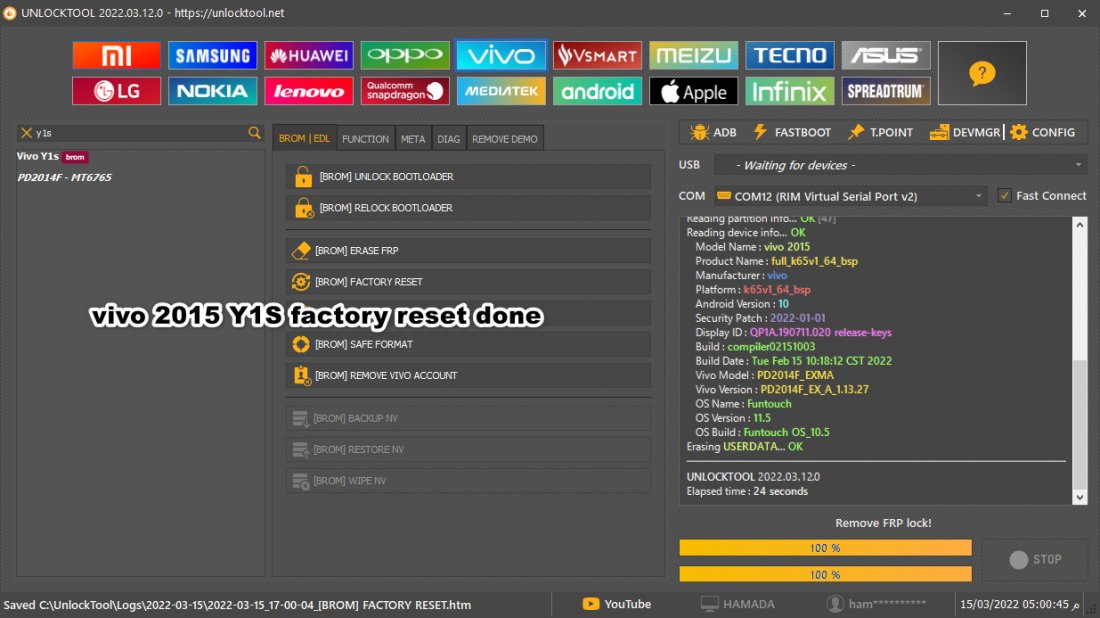Open the ADB tool

click(x=713, y=133)
